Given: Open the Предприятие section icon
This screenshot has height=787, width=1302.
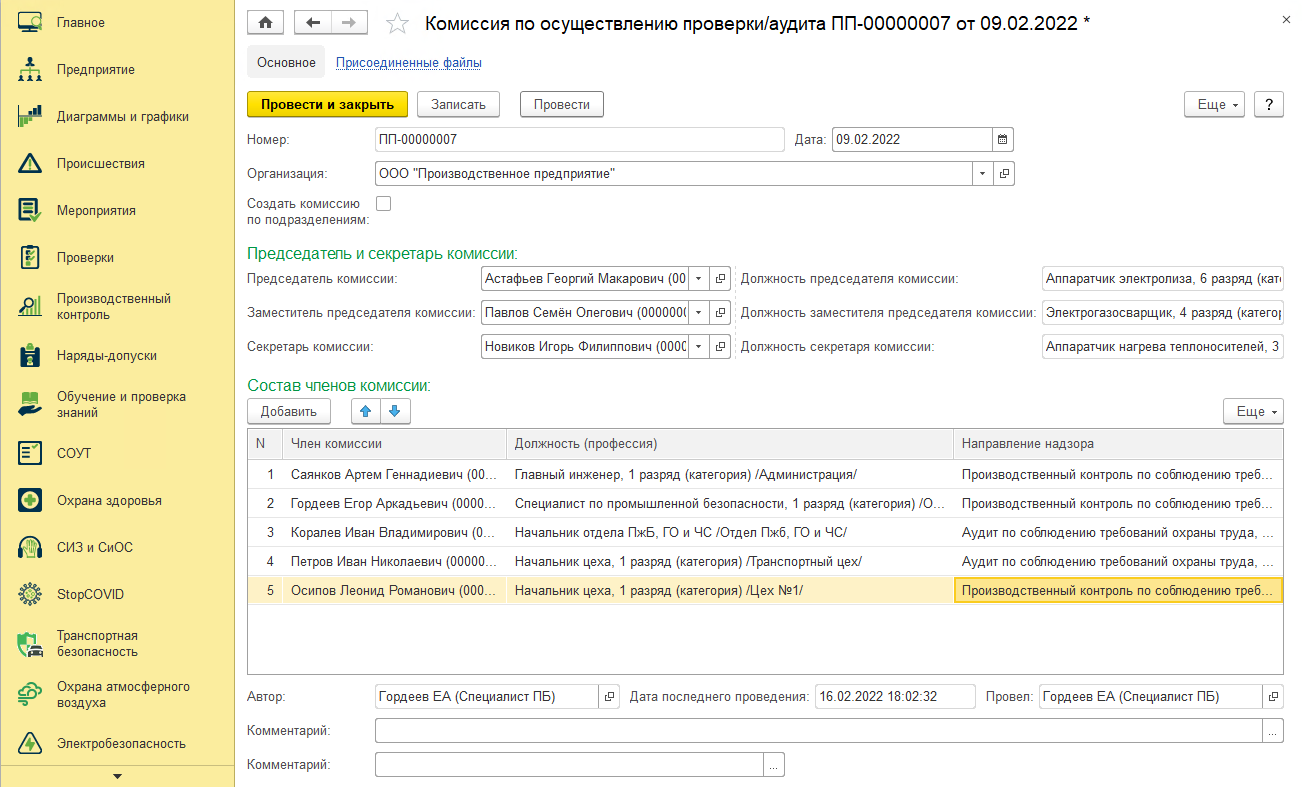Looking at the screenshot, I should tap(29, 69).
